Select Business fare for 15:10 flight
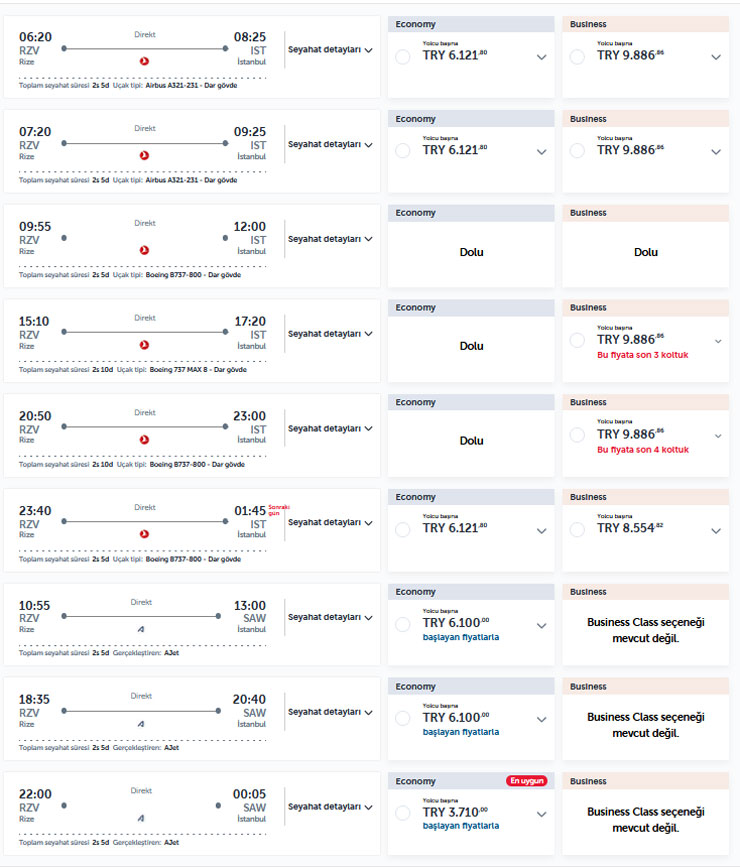Image resolution: width=740 pixels, height=867 pixels. click(577, 340)
